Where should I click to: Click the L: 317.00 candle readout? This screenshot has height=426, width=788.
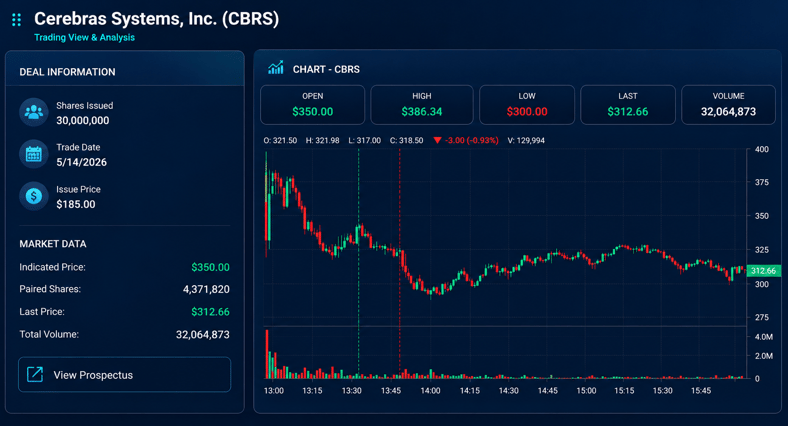[364, 141]
